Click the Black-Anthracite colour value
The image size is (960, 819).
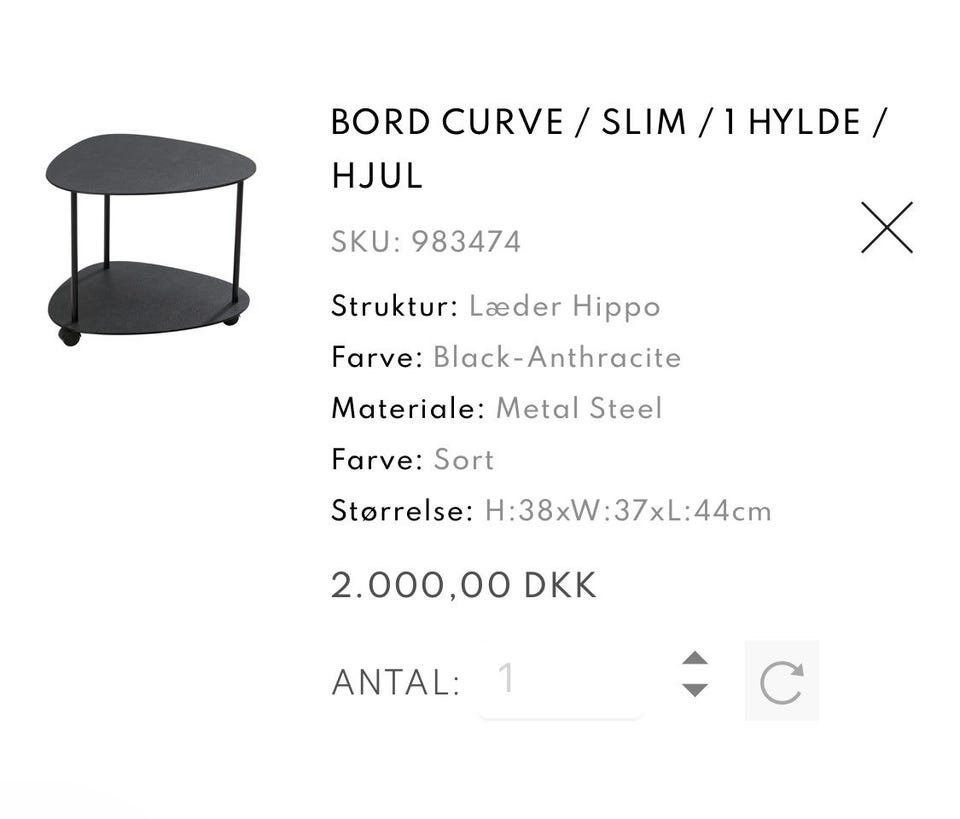[557, 357]
